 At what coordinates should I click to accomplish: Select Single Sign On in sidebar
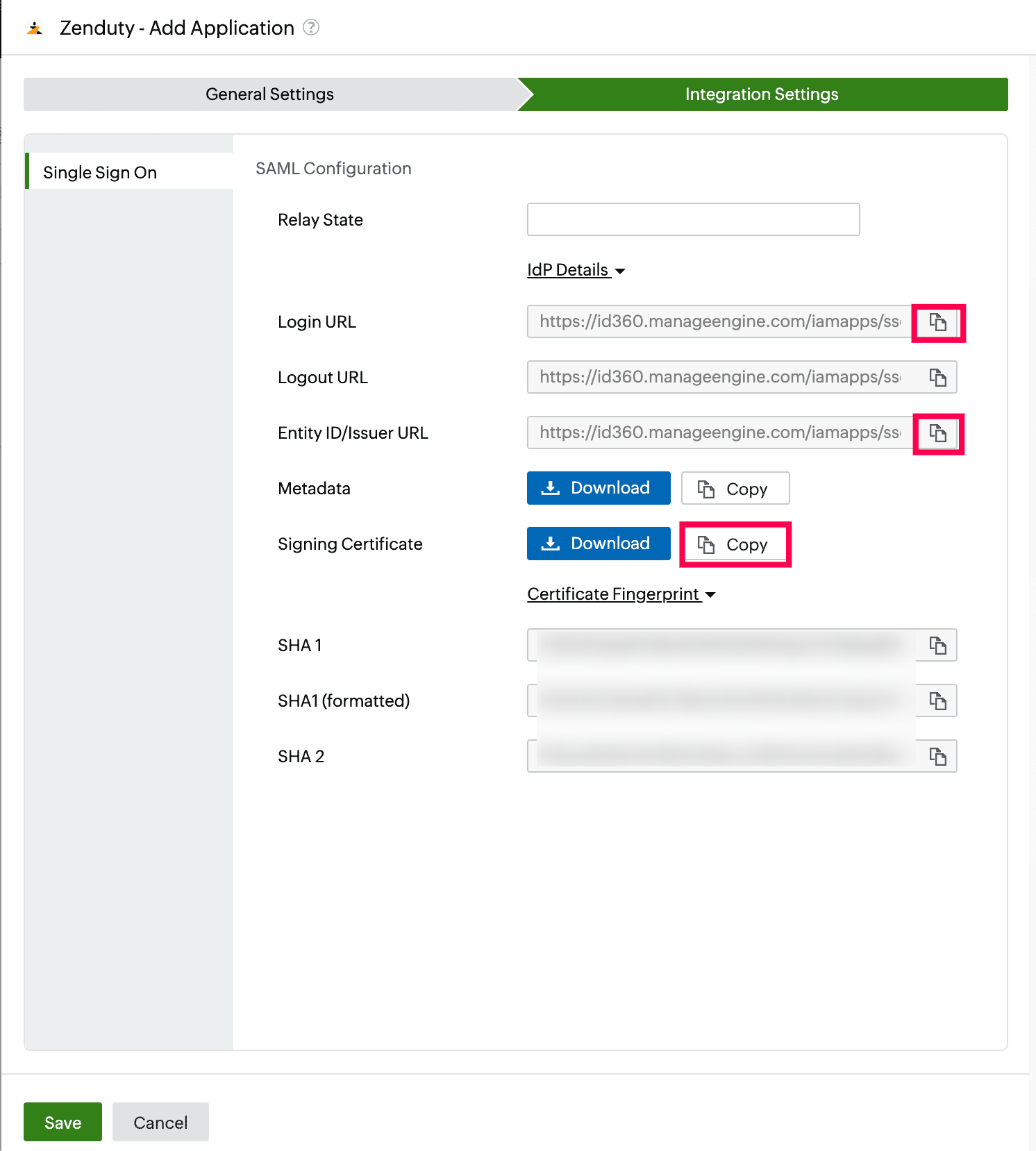pyautogui.click(x=129, y=171)
